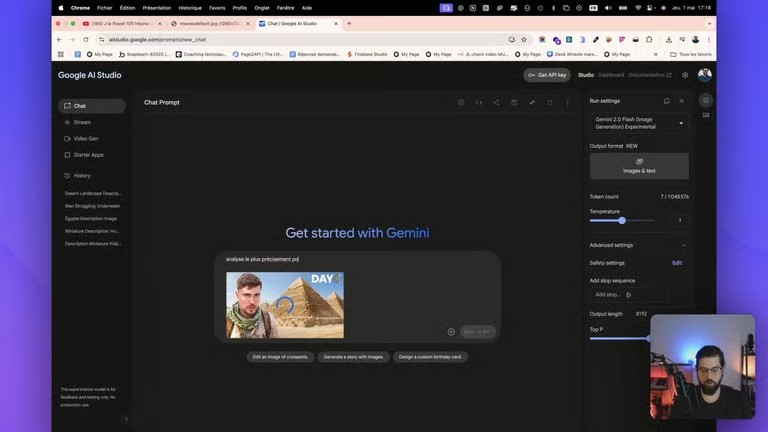Viewport: 768px width, 432px height.
Task: Open the Documentation external link
Action: pos(649,75)
